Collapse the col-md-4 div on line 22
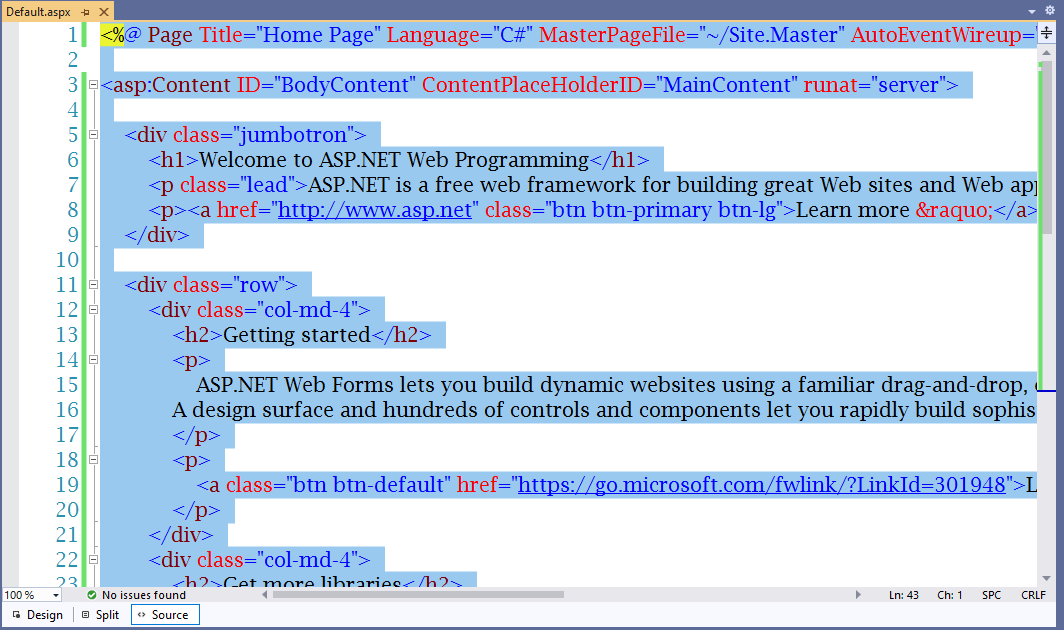 (x=94, y=559)
